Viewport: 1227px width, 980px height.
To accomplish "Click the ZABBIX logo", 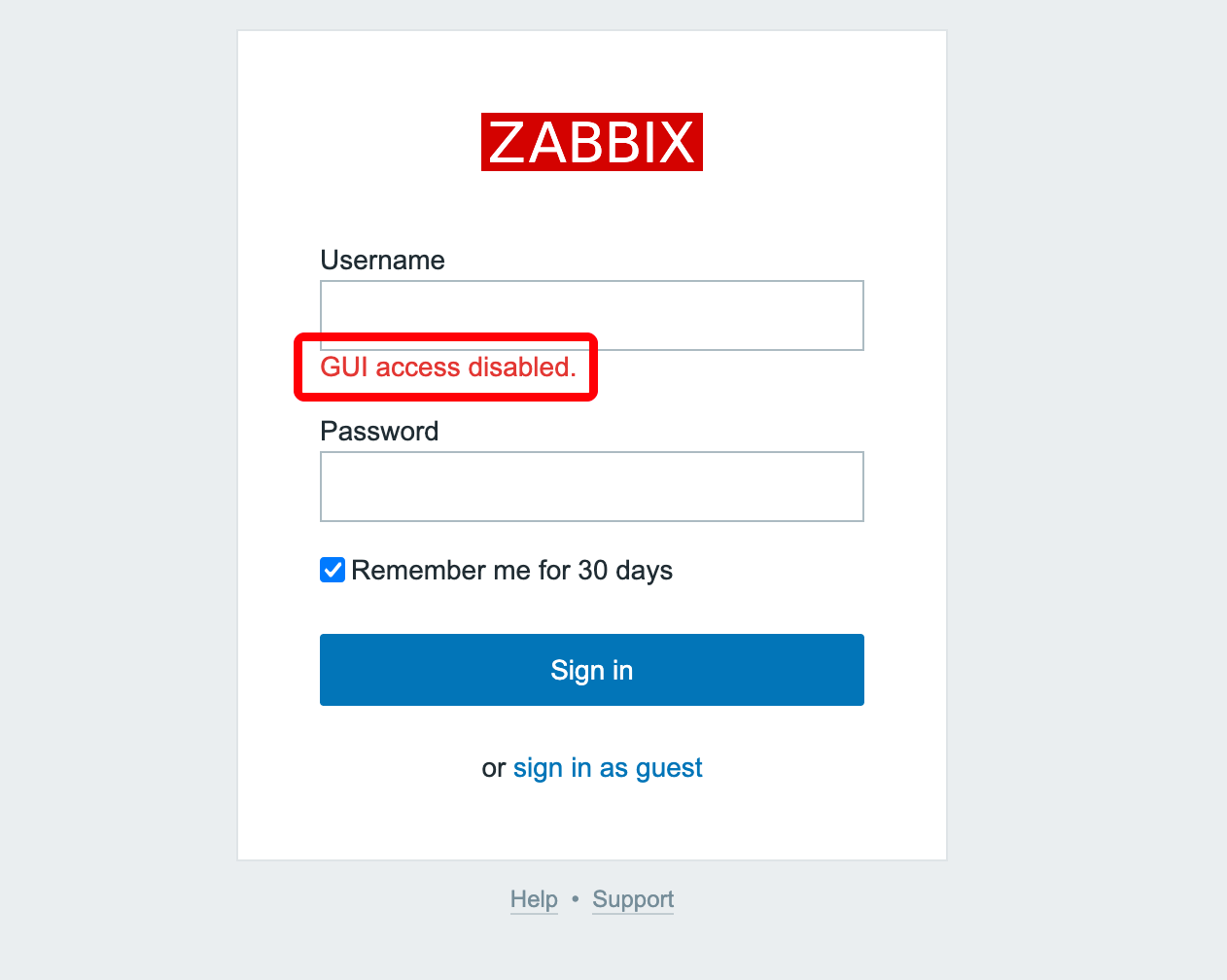I will click(591, 143).
